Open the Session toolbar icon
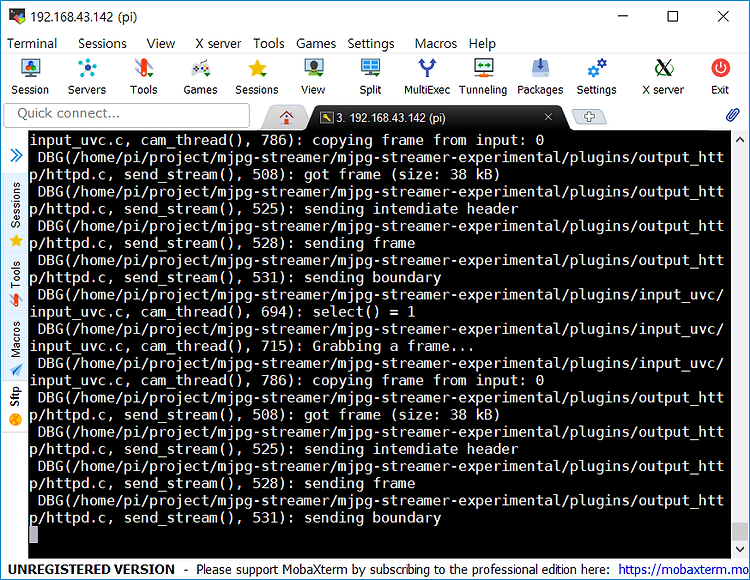Image resolution: width=750 pixels, height=580 pixels. tap(30, 77)
